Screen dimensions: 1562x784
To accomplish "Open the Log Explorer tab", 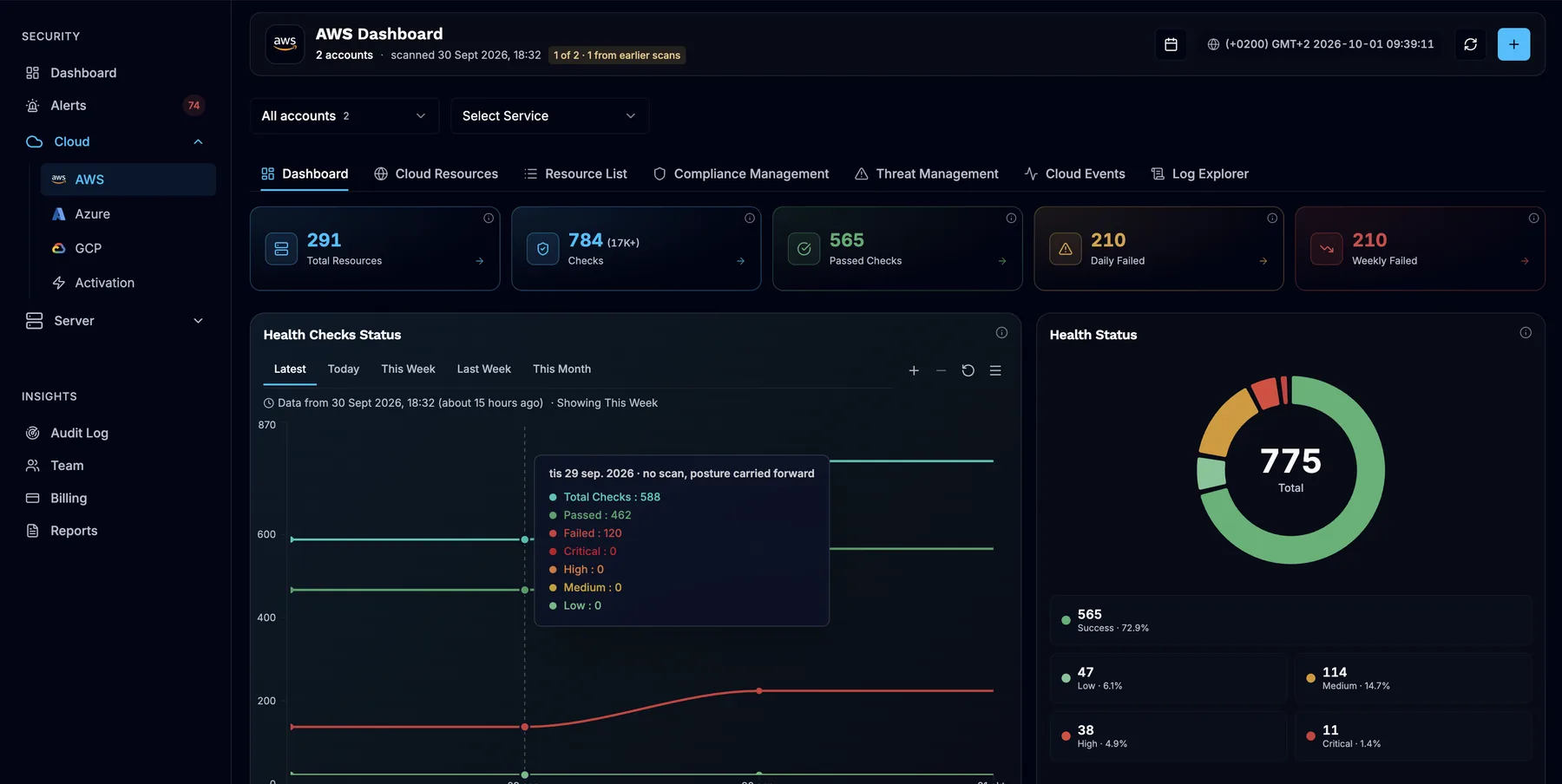I will [1199, 174].
